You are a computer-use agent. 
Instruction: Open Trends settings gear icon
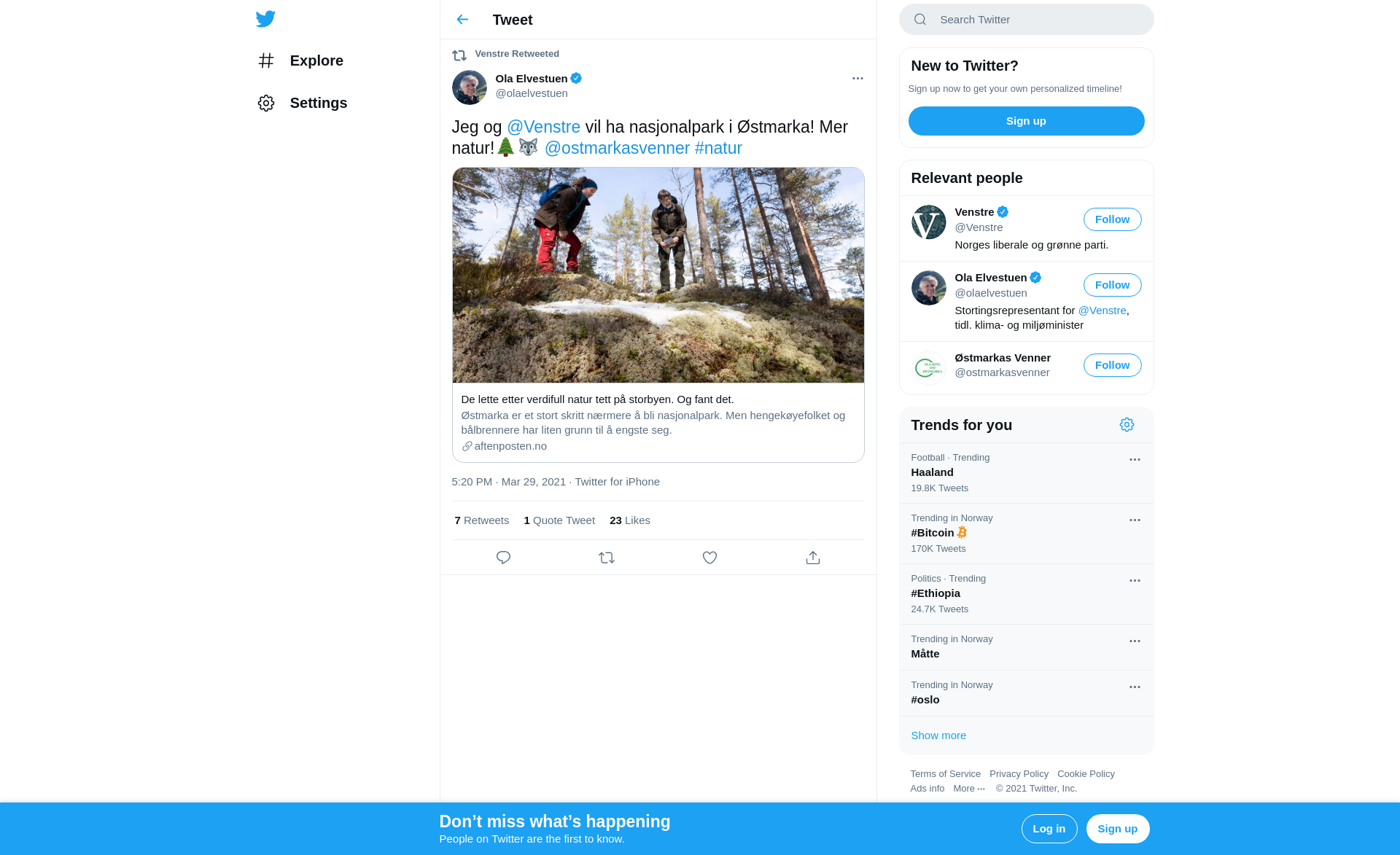(1127, 425)
